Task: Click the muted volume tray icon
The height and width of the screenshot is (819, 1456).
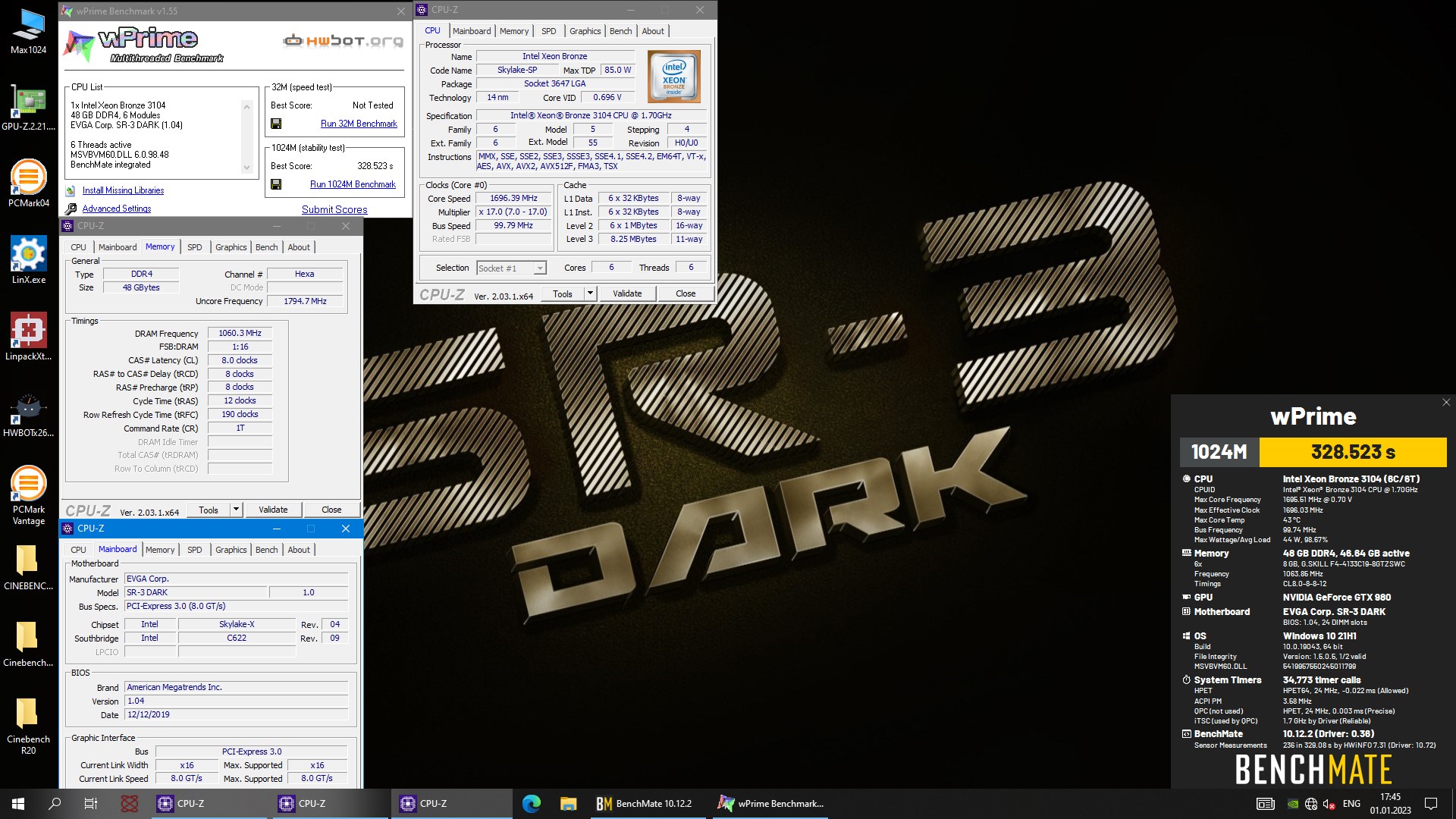Action: point(1329,804)
